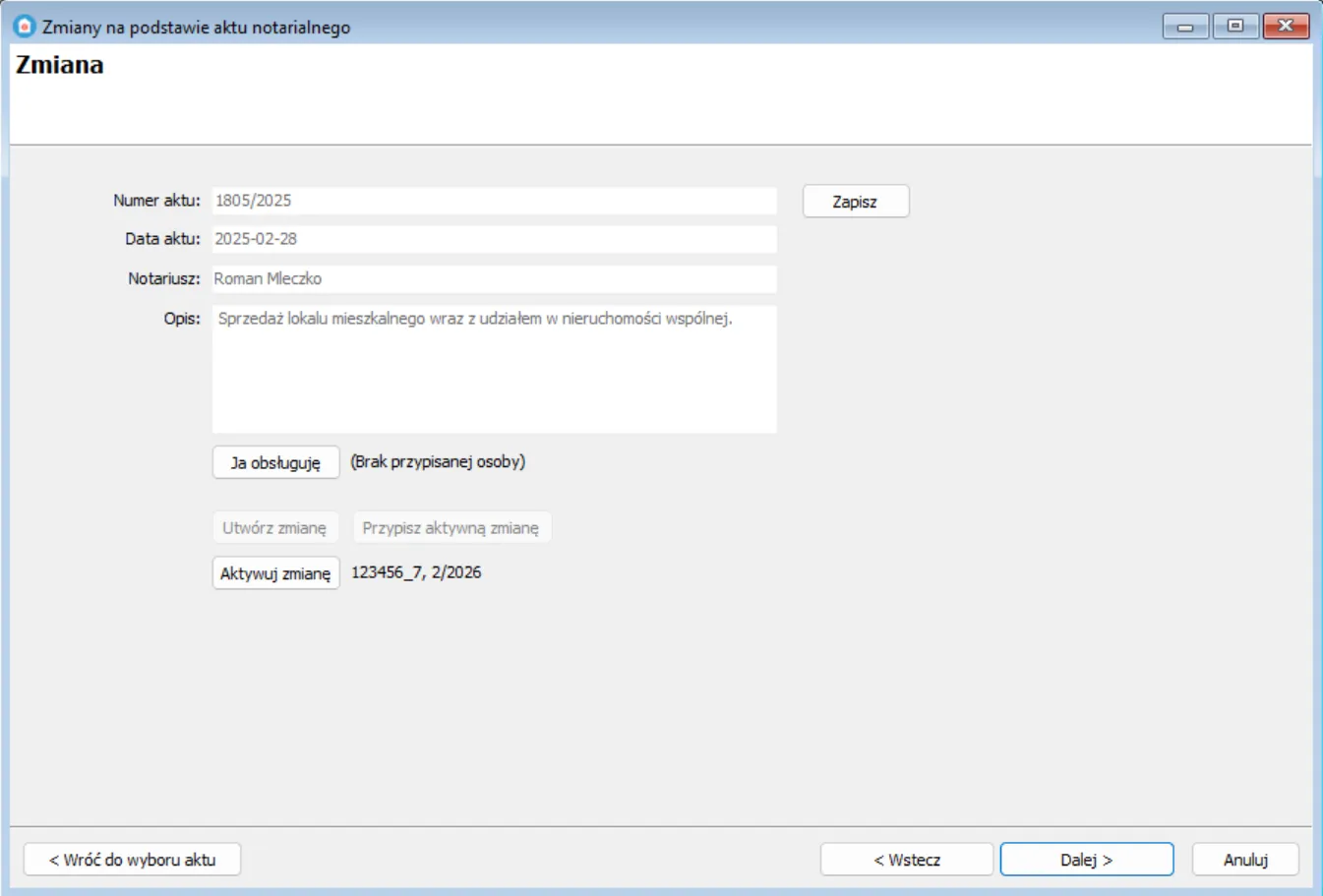Click into the Numer aktu field

(494, 201)
